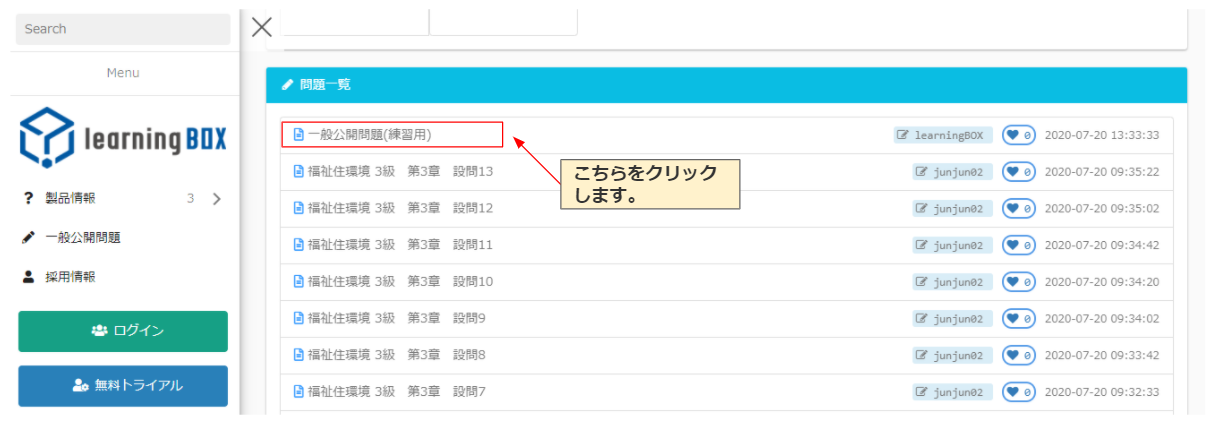Click document icon next to 設問9
The image size is (1211, 433).
point(298,319)
